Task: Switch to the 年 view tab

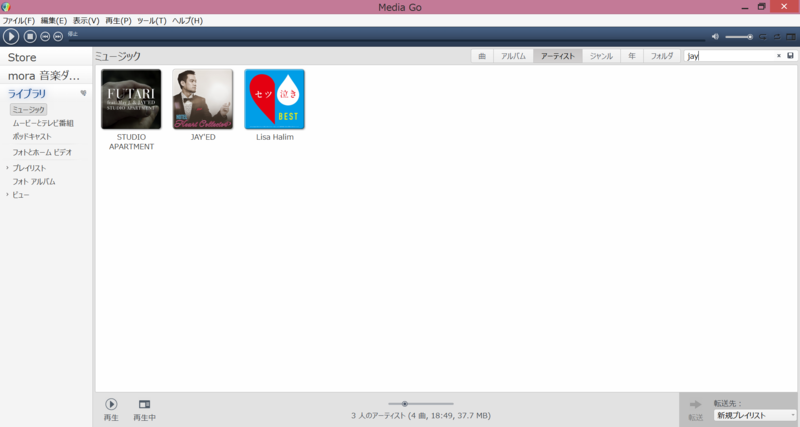Action: 632,56
